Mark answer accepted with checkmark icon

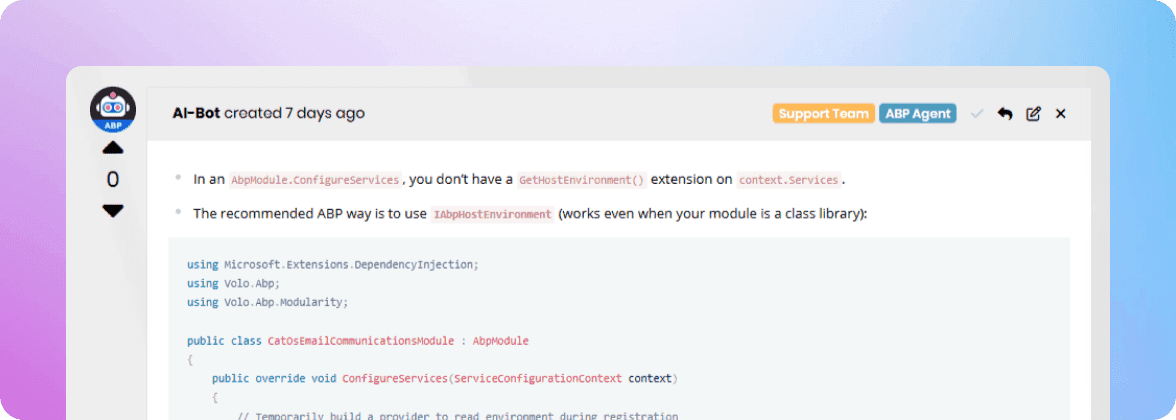pos(977,114)
